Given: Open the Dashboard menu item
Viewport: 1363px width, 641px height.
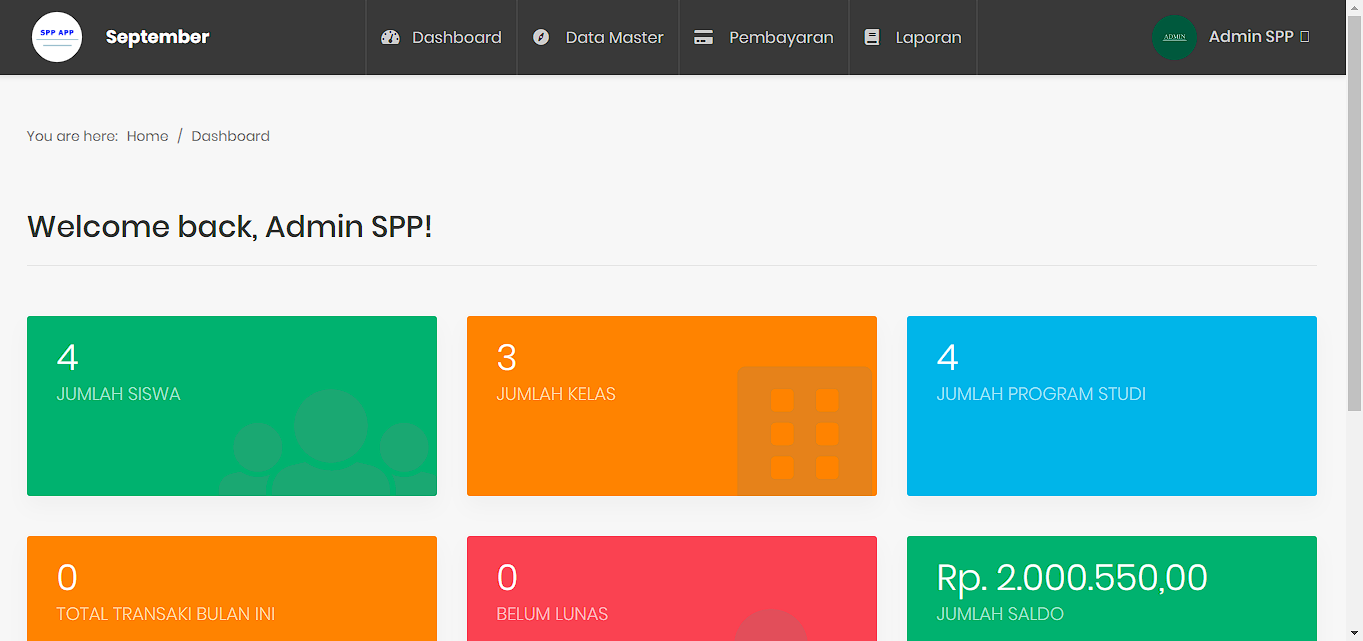Looking at the screenshot, I should 441,37.
